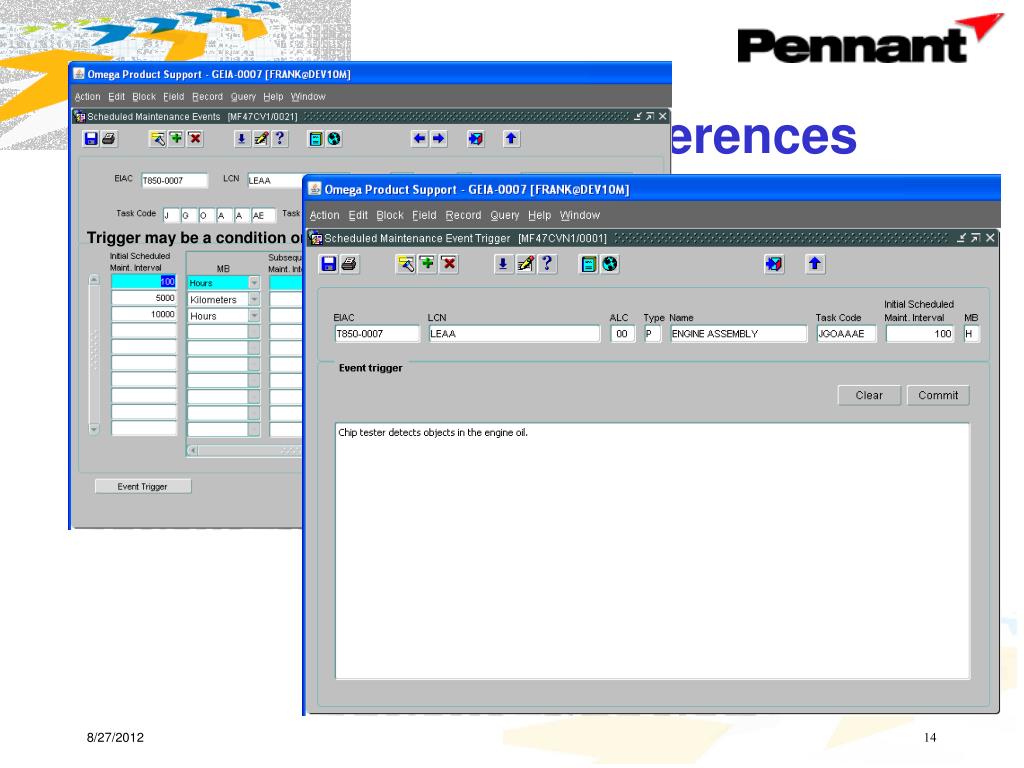1024x768 pixels.
Task: Click blue down-arrow icon in Event Trigger toolbar
Action: 503,264
